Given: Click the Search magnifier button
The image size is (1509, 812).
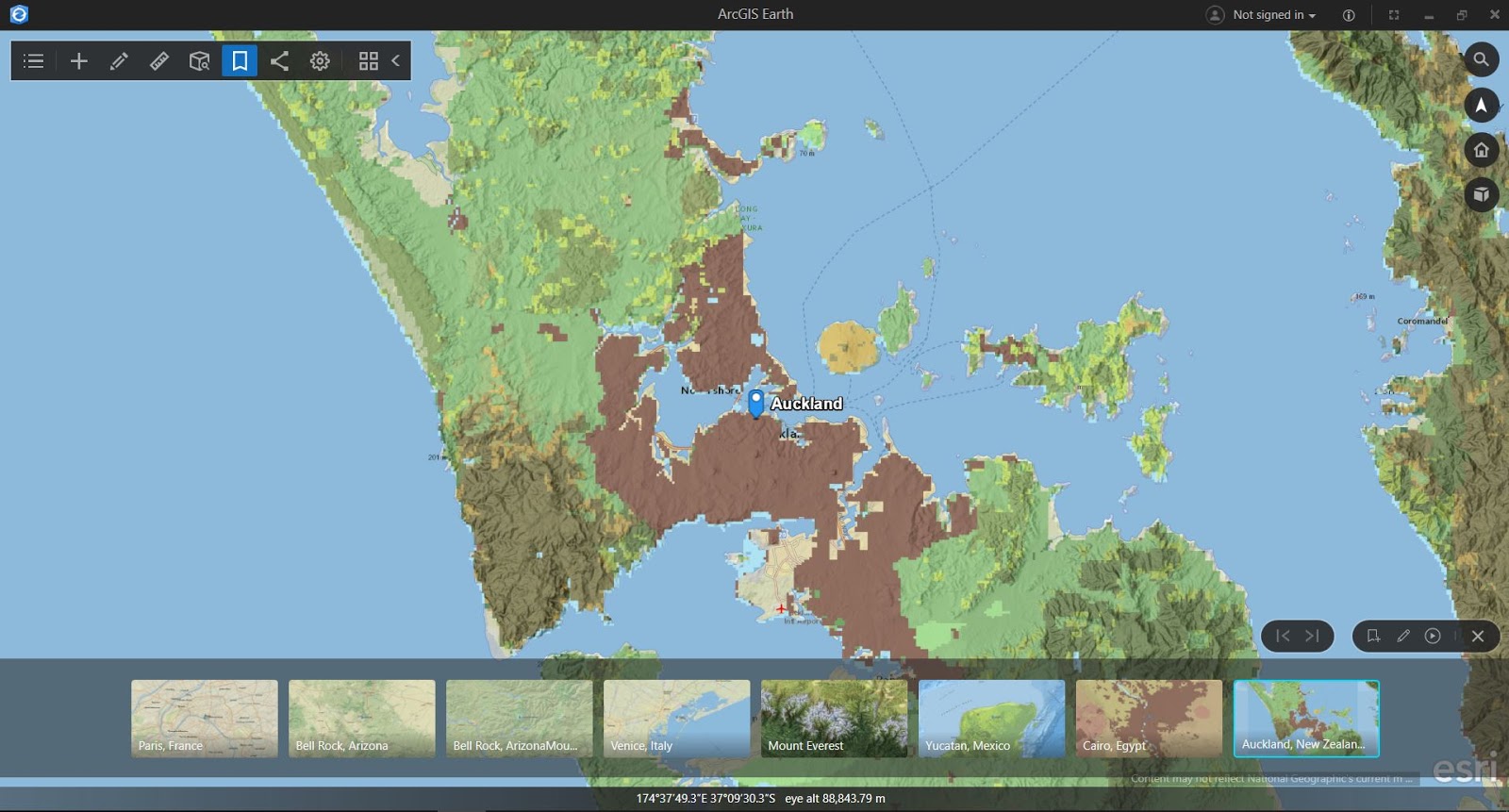Looking at the screenshot, I should tap(1482, 59).
